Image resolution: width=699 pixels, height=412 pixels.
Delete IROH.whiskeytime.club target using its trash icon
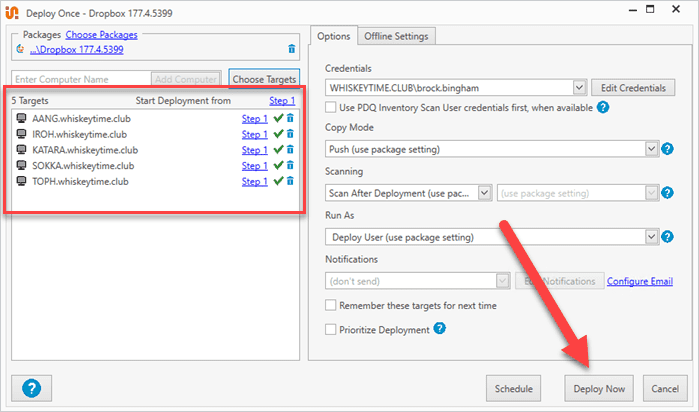click(x=290, y=134)
